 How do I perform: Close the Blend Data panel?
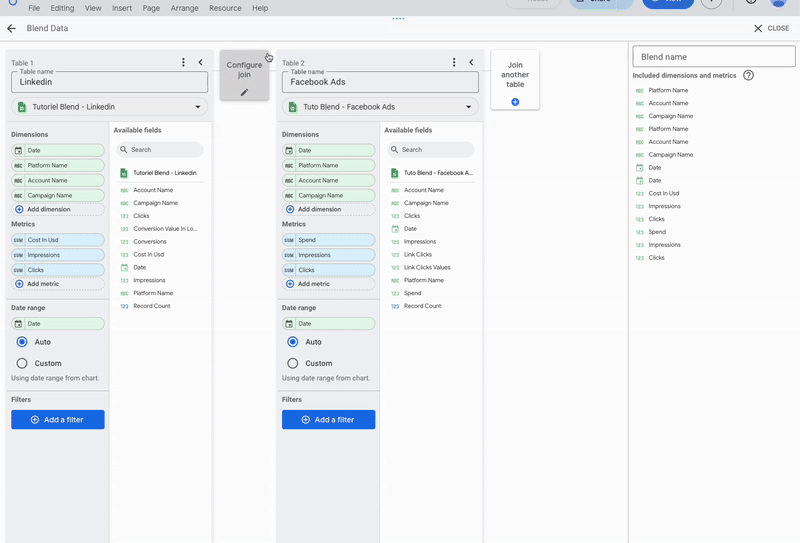pos(771,29)
